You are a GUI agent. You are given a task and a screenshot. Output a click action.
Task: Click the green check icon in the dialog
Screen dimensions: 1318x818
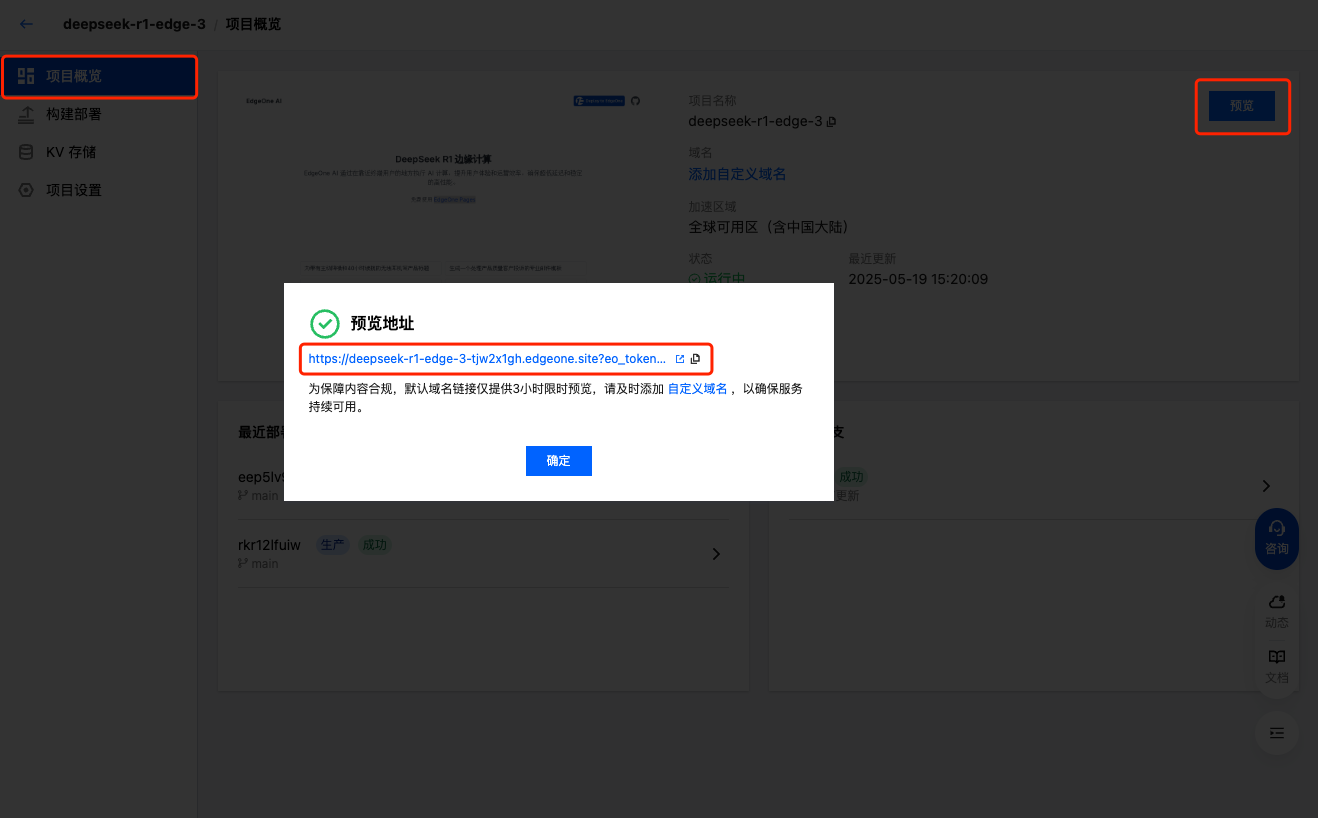[325, 324]
